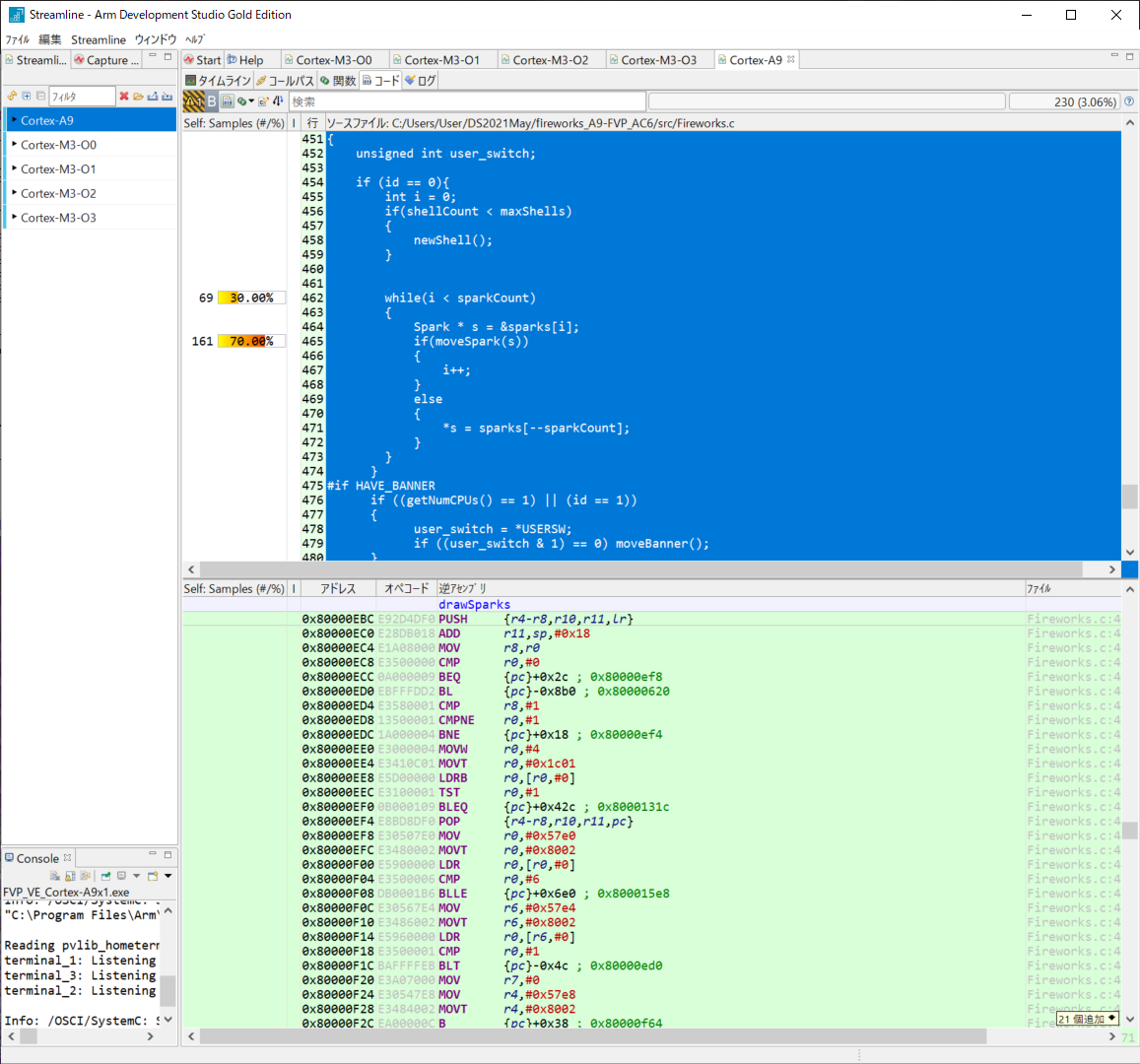The image size is (1140, 1064).
Task: Click the edit source file icon
Action: [x=263, y=101]
